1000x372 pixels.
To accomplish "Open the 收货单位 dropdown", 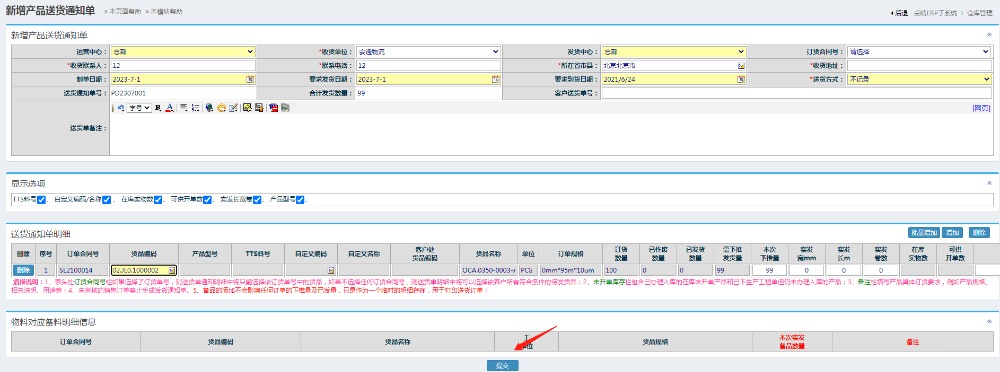I will tap(428, 52).
